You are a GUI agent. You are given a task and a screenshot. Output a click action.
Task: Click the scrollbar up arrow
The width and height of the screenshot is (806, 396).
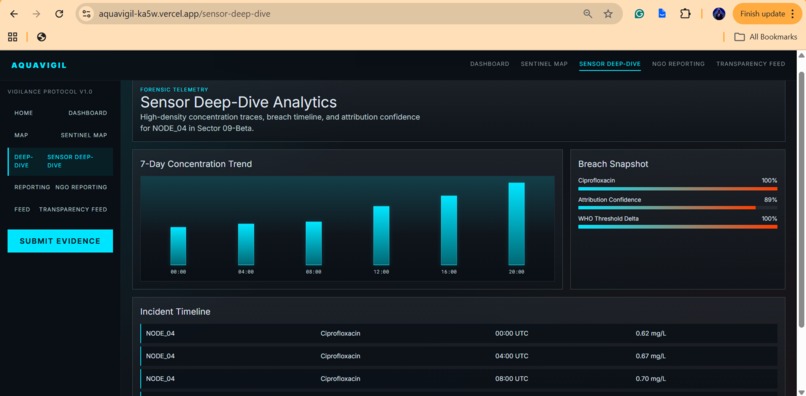pos(801,55)
